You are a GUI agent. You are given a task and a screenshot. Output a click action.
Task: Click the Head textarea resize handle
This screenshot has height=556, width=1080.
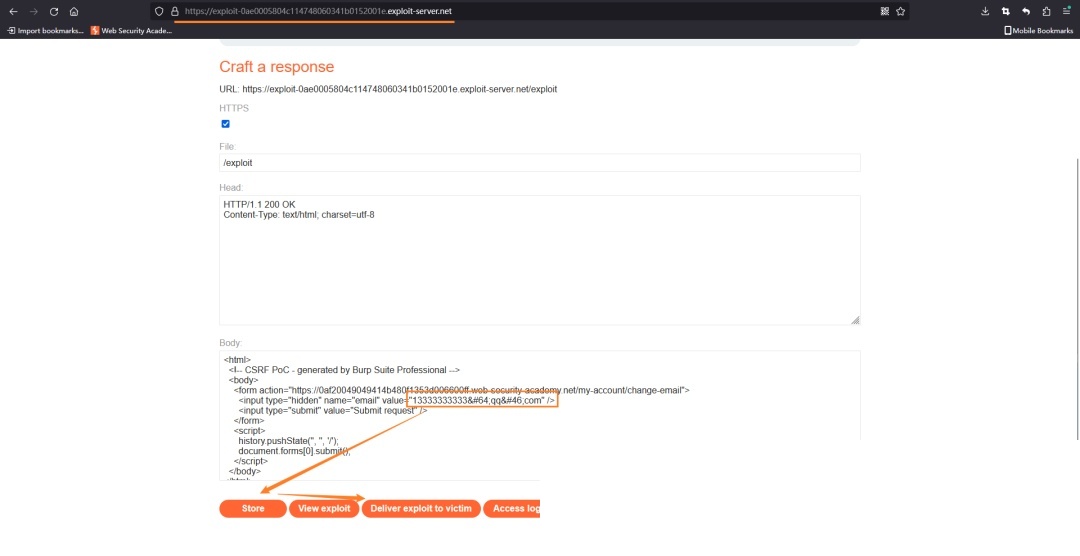click(855, 320)
